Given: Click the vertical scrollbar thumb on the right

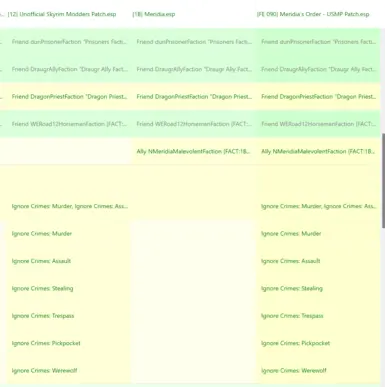Looking at the screenshot, I should pyautogui.click(x=383, y=180).
